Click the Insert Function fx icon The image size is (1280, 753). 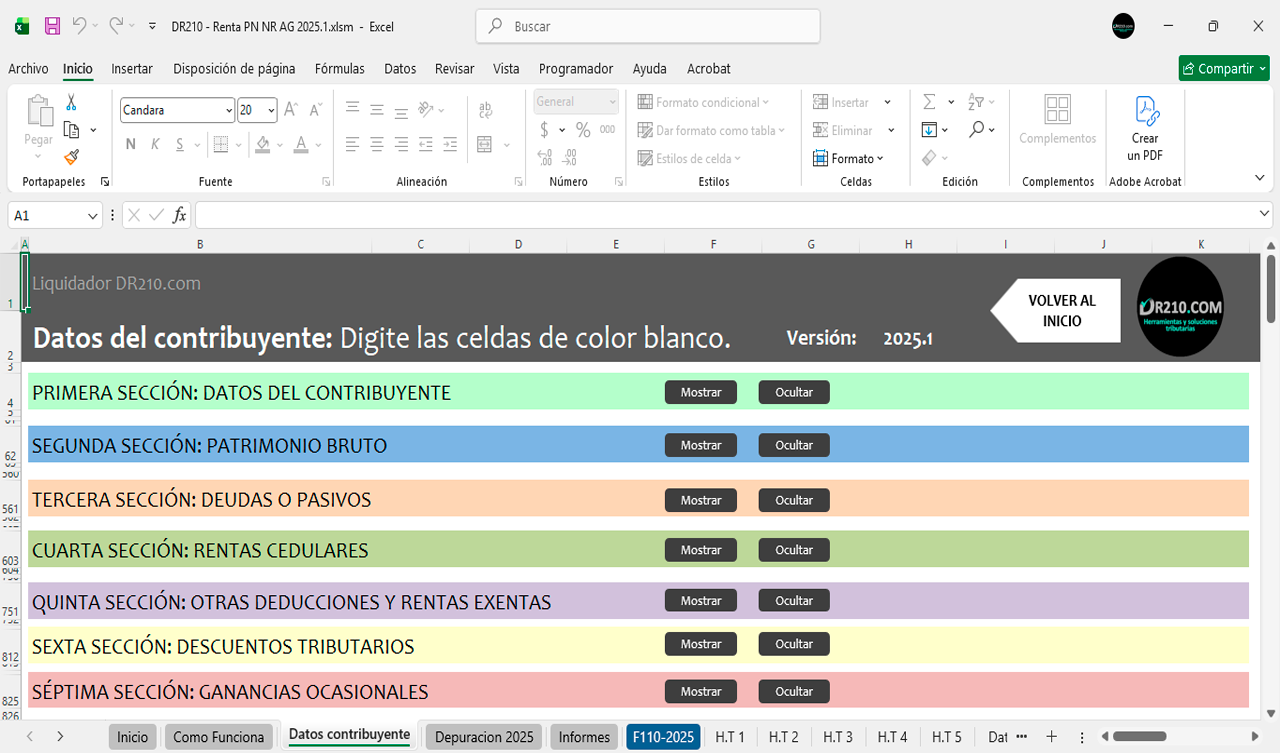click(180, 215)
